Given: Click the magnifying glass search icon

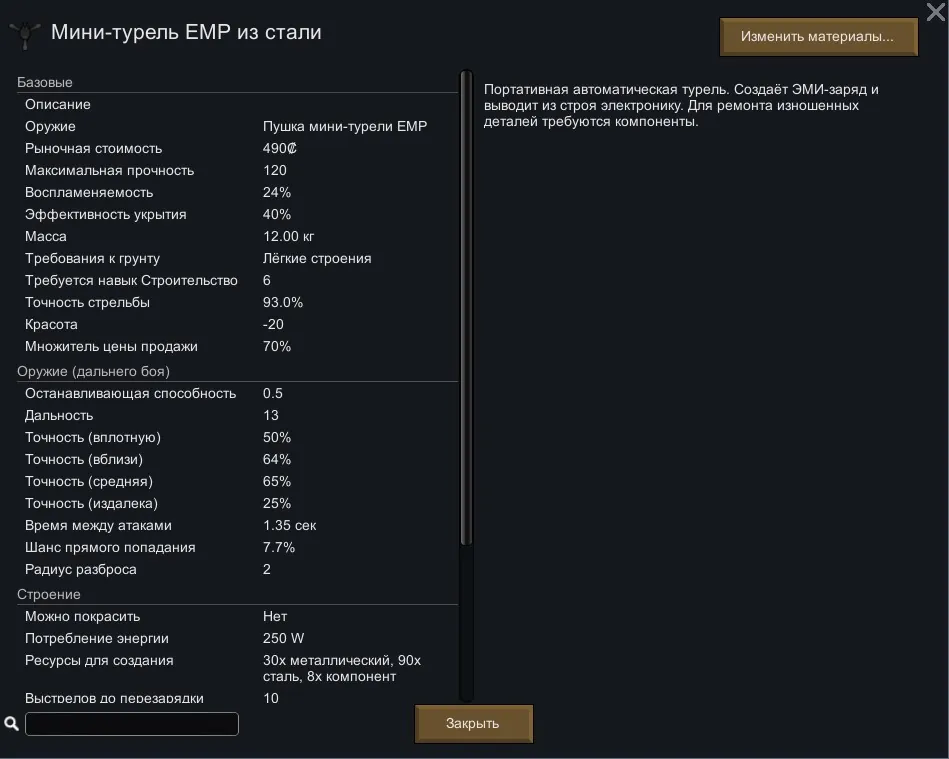Looking at the screenshot, I should point(12,723).
